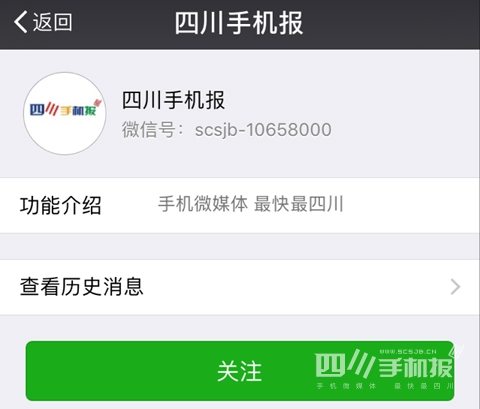Screen dimensions: 480x409
Task: Go back with the 返回 text
Action: (x=52, y=22)
